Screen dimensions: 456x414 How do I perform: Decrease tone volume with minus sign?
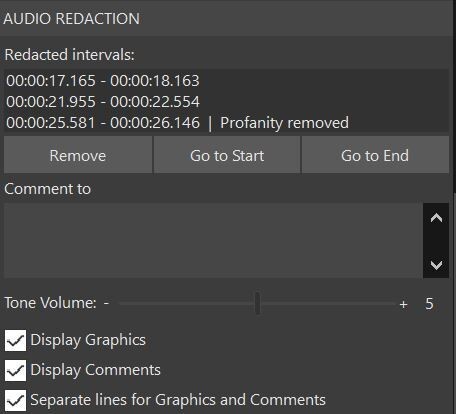pos(106,303)
